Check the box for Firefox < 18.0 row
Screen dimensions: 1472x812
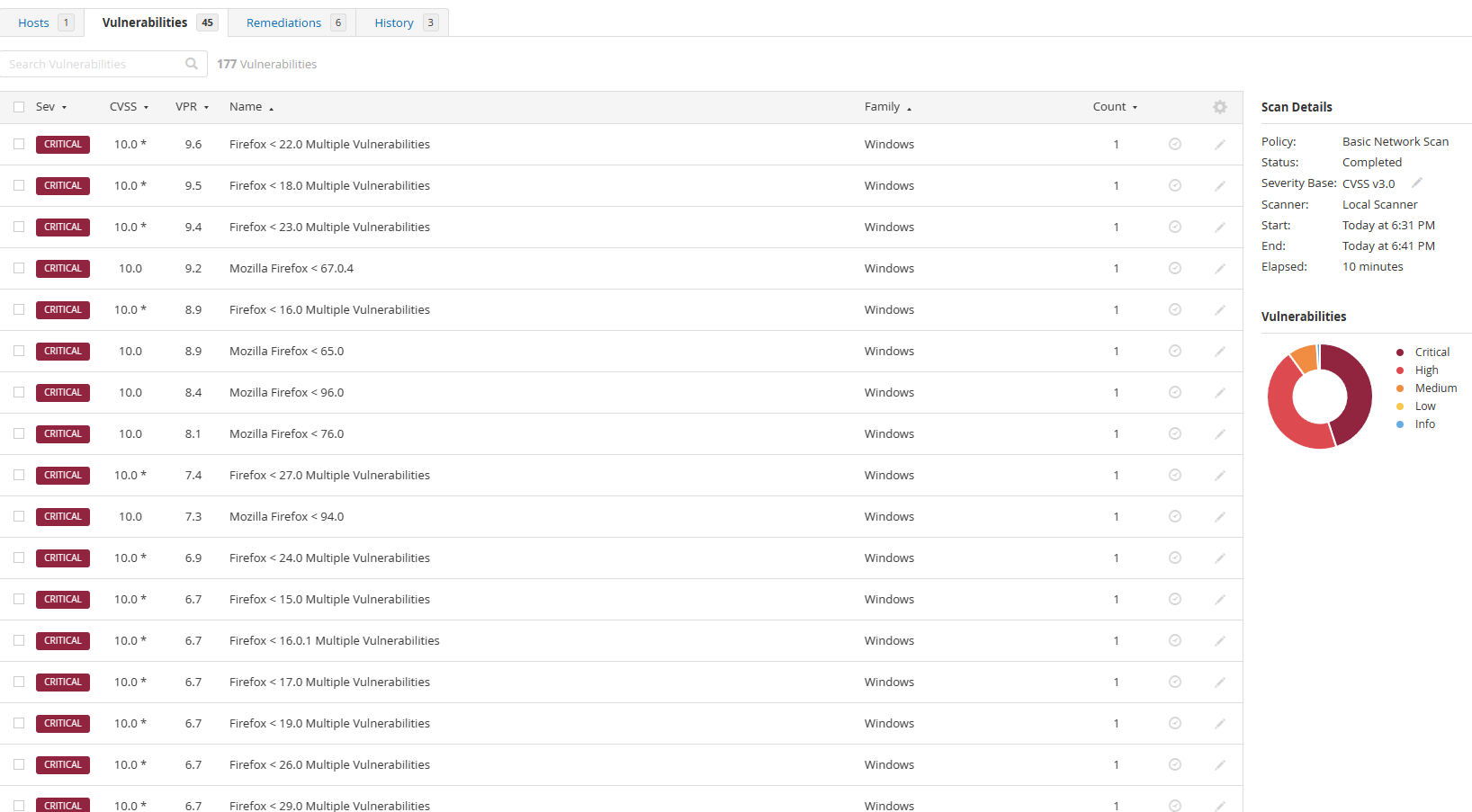[19, 185]
